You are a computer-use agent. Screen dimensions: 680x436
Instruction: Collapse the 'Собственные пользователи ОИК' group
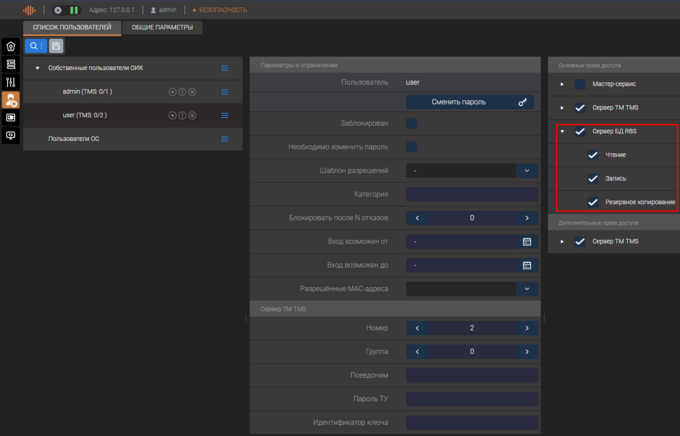(37, 68)
